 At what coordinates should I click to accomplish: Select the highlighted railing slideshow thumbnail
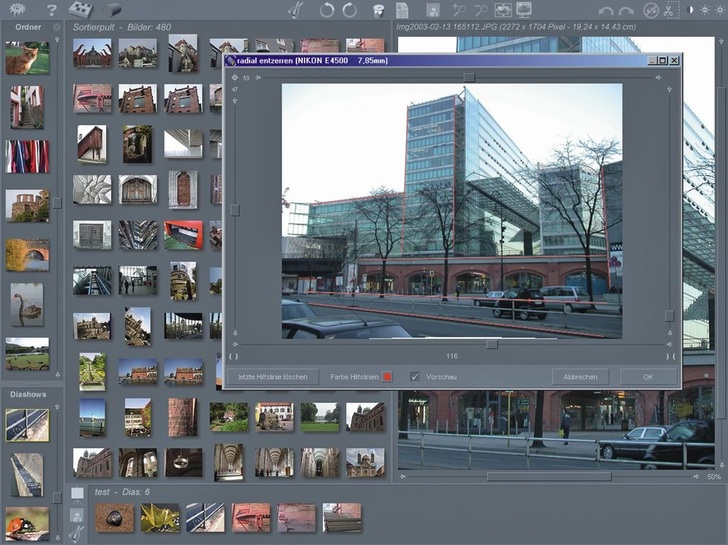pyautogui.click(x=27, y=425)
